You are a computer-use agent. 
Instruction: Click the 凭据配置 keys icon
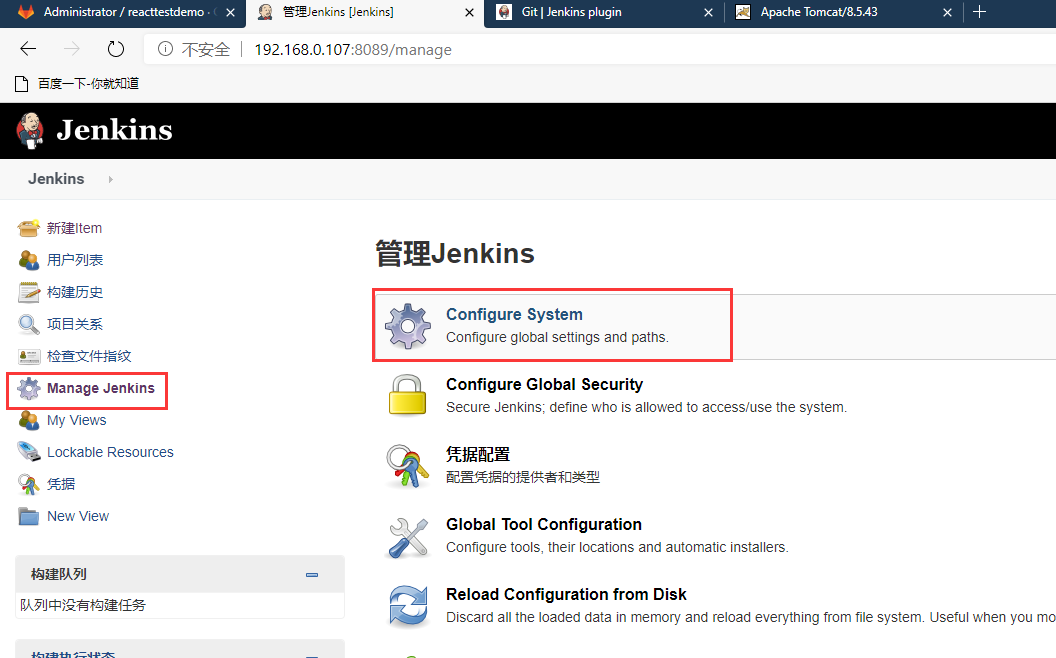[407, 465]
